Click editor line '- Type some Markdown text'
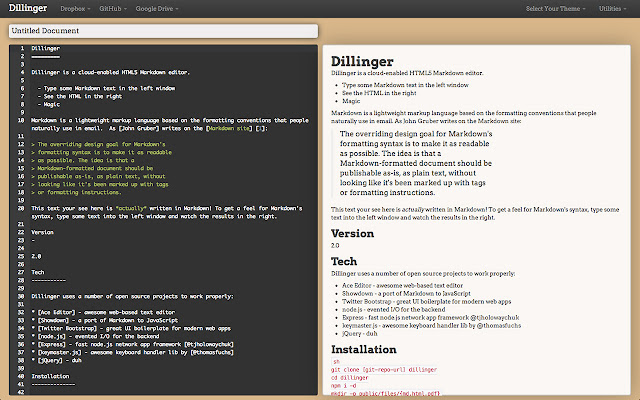 (x=106, y=88)
